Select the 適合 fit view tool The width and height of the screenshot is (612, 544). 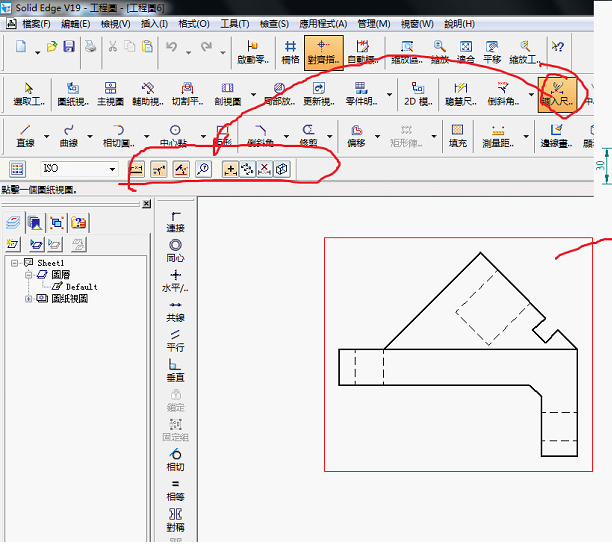466,53
